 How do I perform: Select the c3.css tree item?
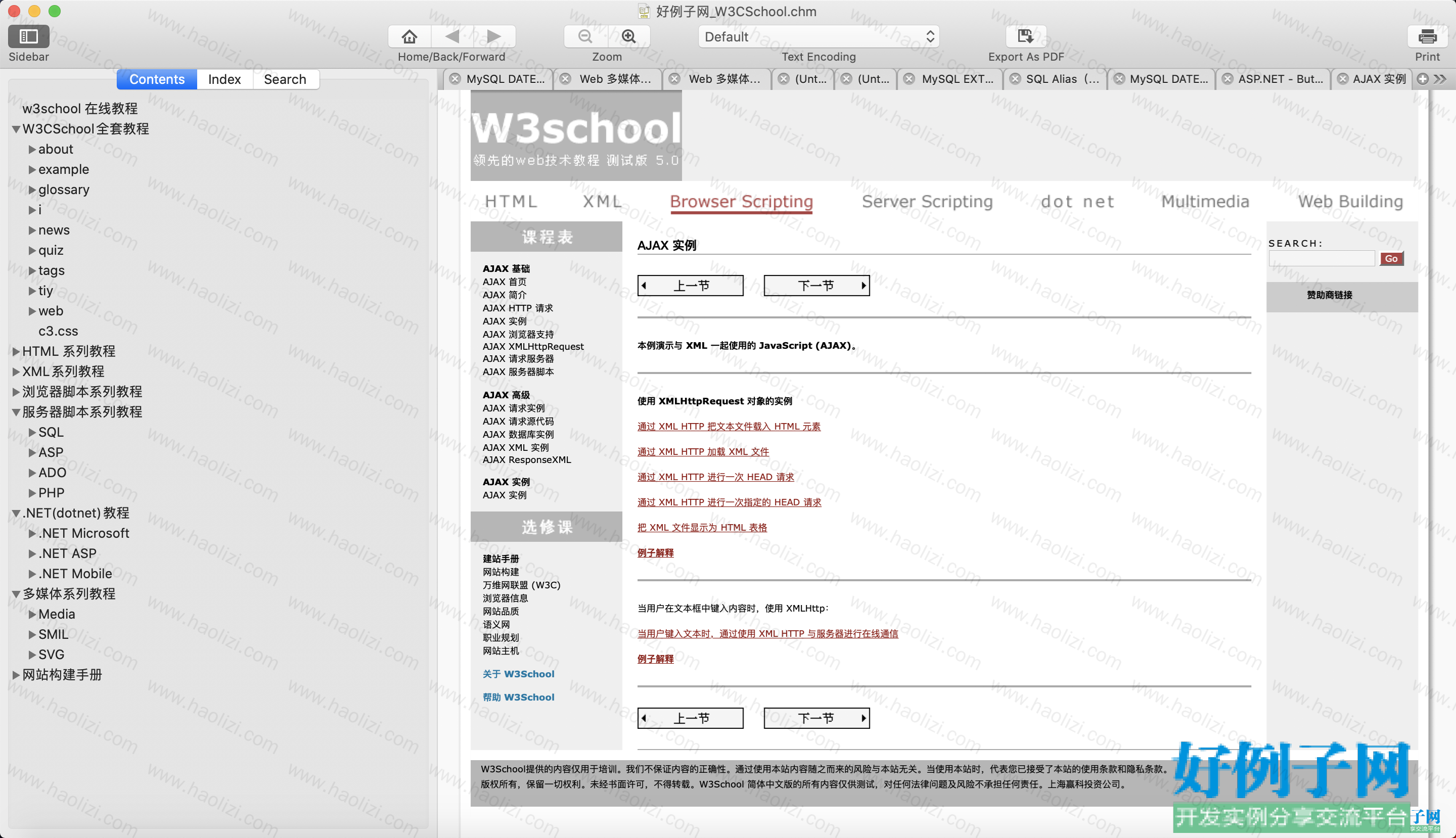58,332
